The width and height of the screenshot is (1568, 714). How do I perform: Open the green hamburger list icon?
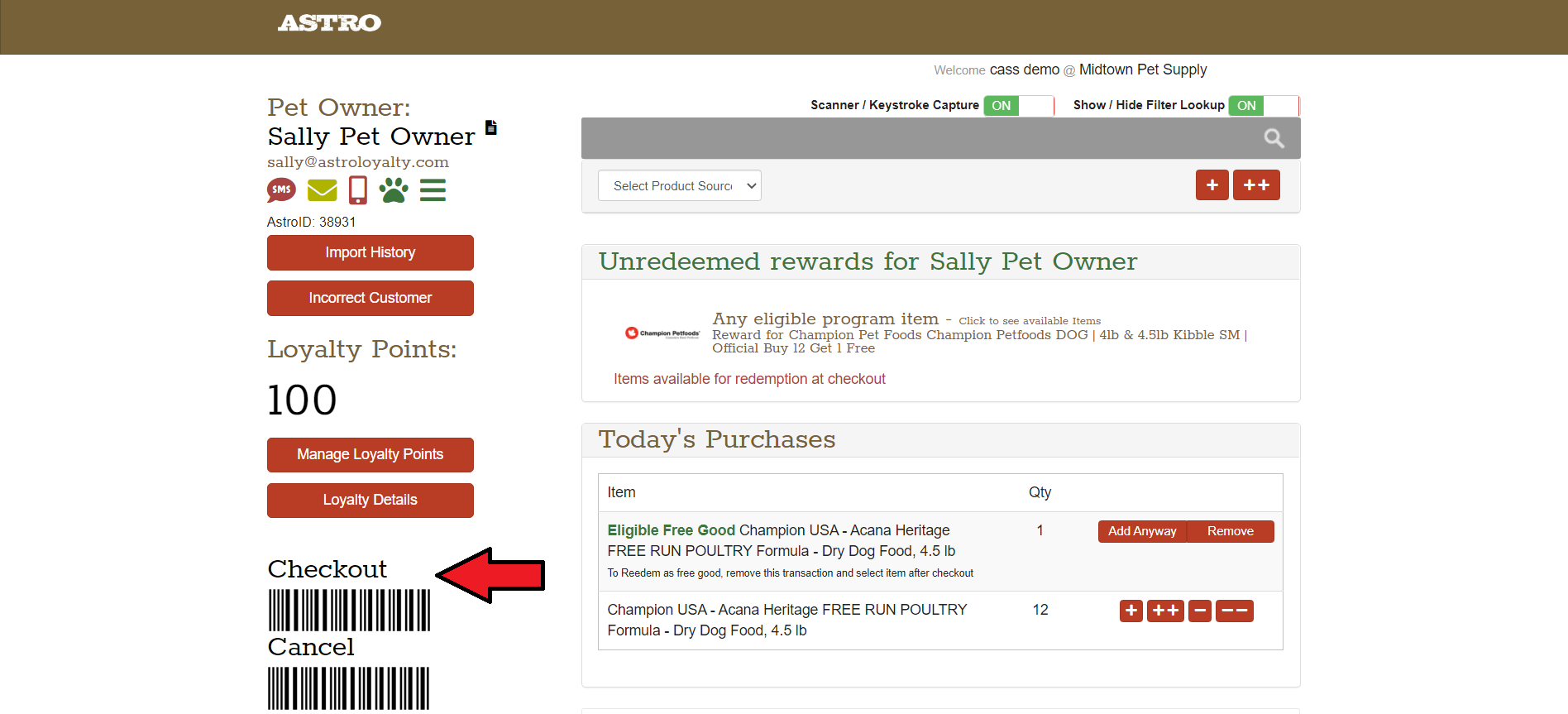[x=433, y=190]
